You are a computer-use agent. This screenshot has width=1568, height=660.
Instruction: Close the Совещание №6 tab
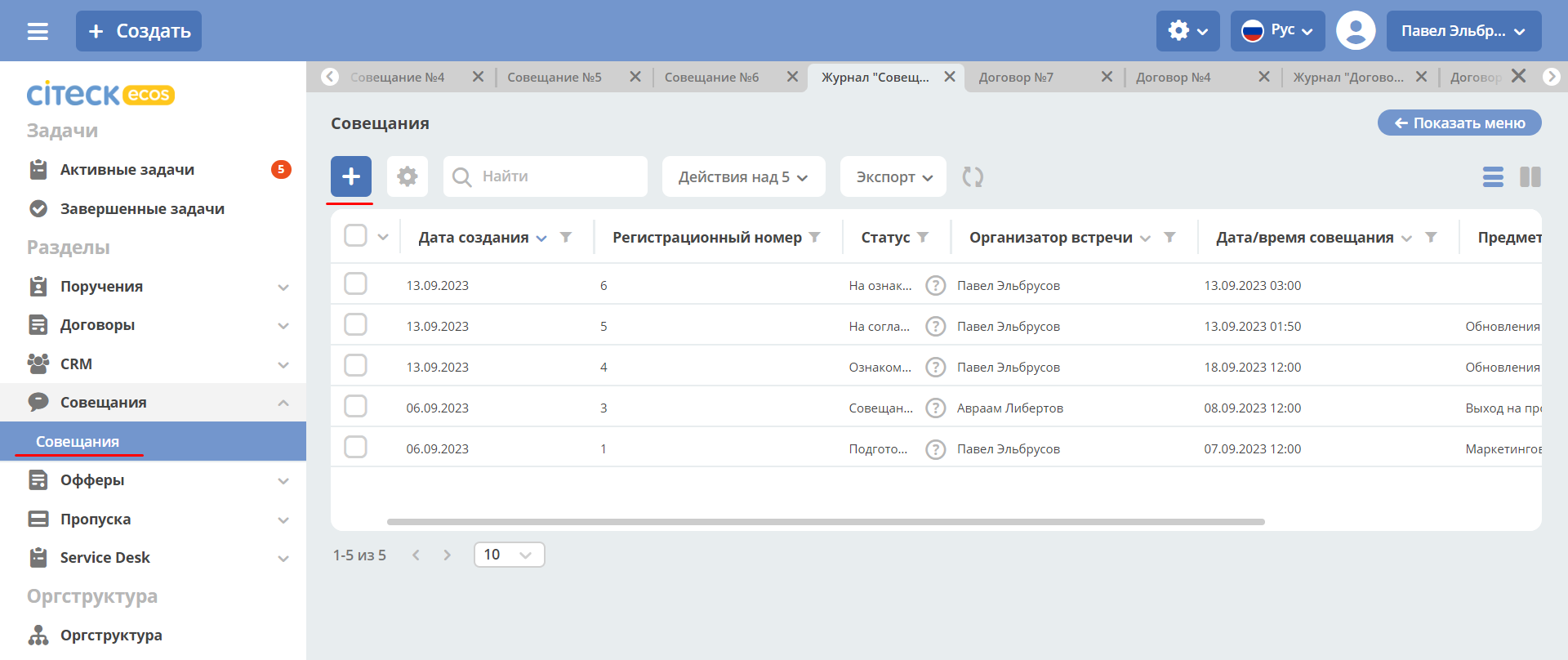[x=792, y=77]
